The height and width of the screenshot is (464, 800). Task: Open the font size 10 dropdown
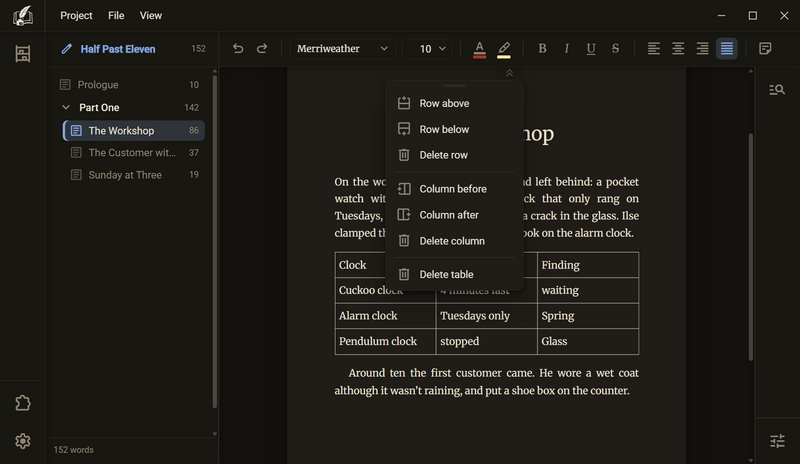[427, 48]
